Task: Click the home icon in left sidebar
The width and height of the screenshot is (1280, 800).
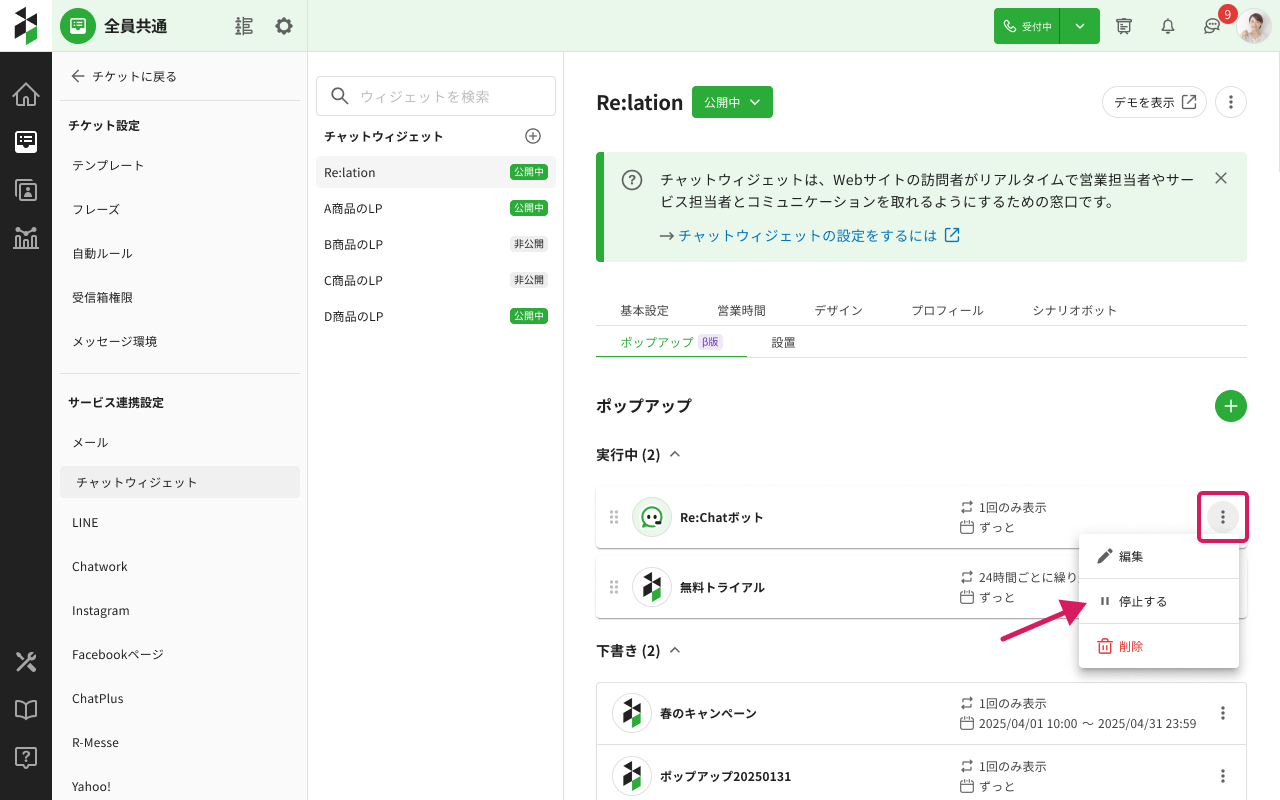Action: point(26,95)
